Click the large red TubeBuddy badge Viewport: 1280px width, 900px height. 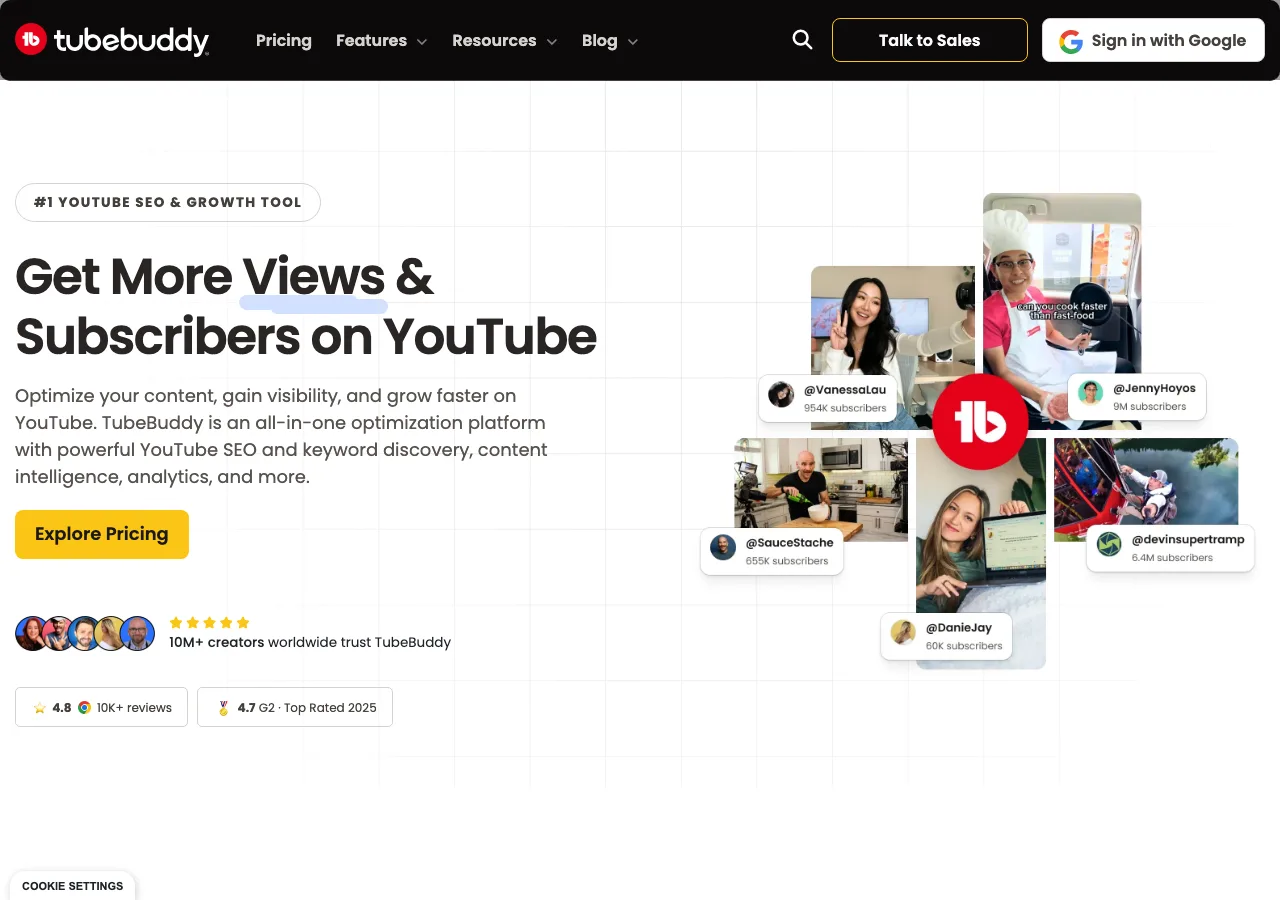coord(980,423)
